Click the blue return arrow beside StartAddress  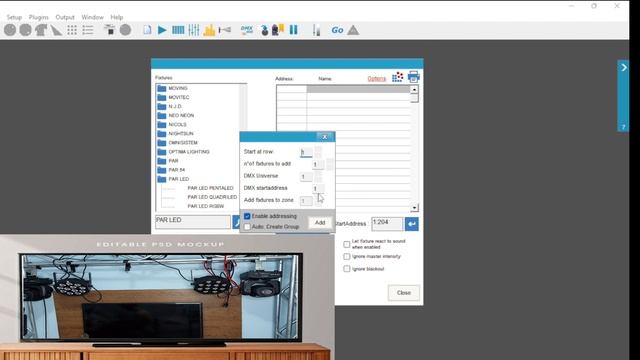point(411,224)
